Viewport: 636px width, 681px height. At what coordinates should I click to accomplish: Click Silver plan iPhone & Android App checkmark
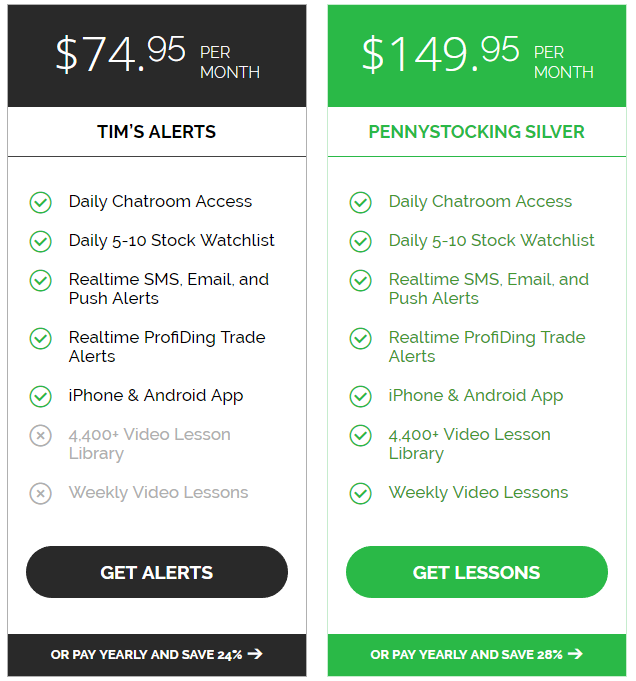[x=361, y=396]
